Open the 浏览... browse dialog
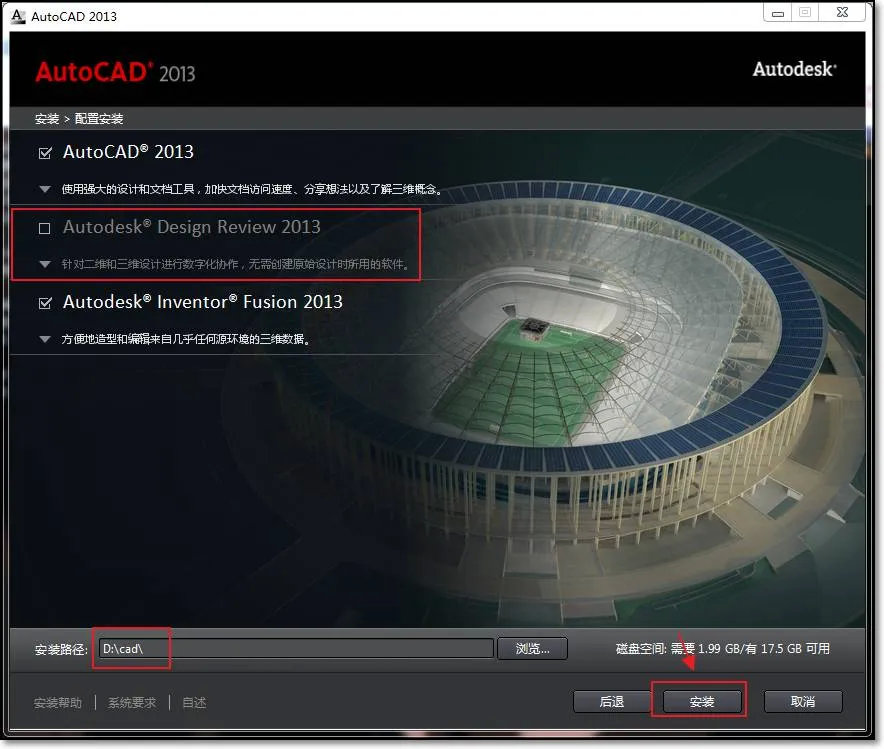The image size is (884, 749). pyautogui.click(x=532, y=649)
